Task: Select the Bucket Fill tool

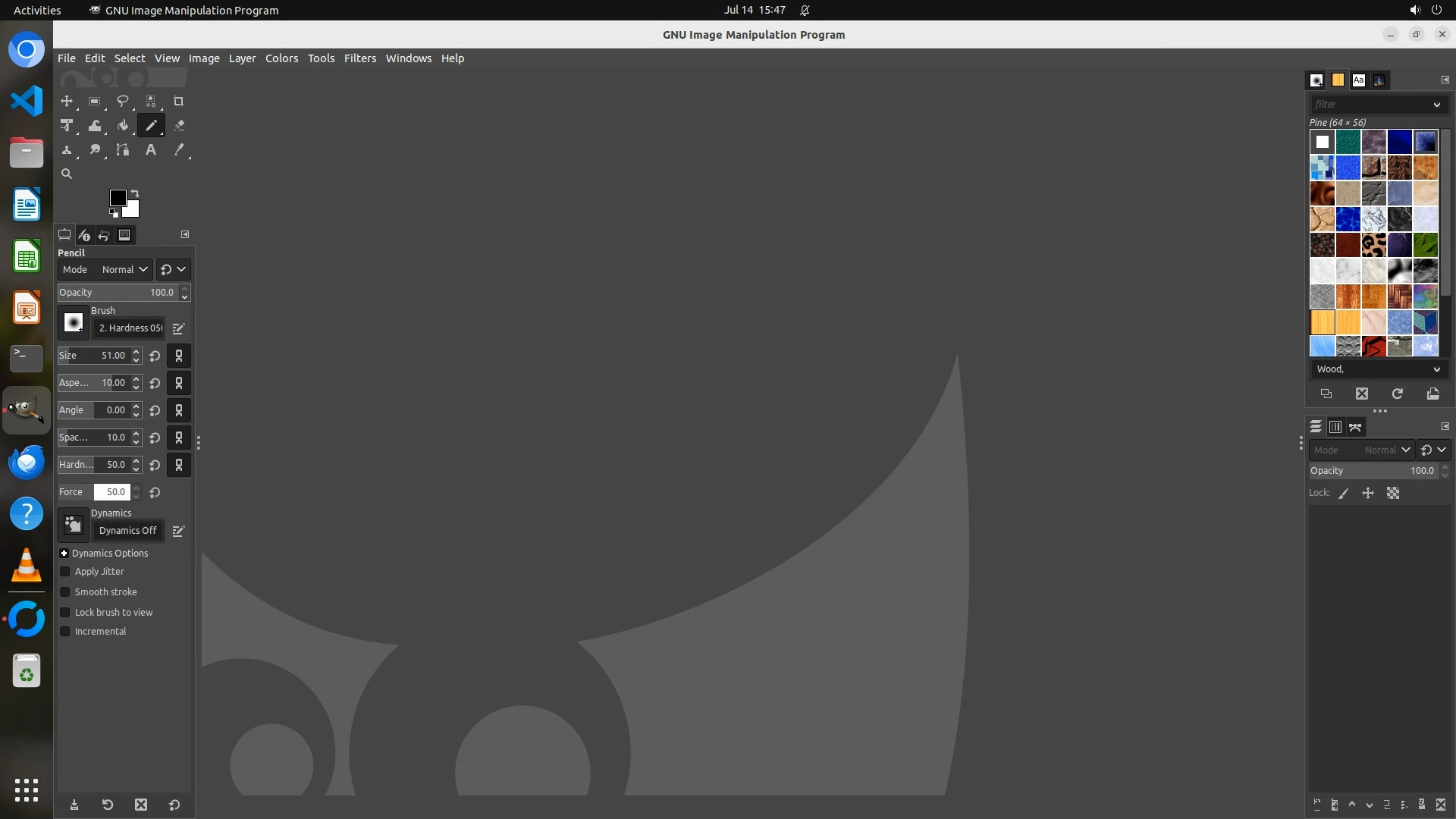Action: click(x=123, y=126)
